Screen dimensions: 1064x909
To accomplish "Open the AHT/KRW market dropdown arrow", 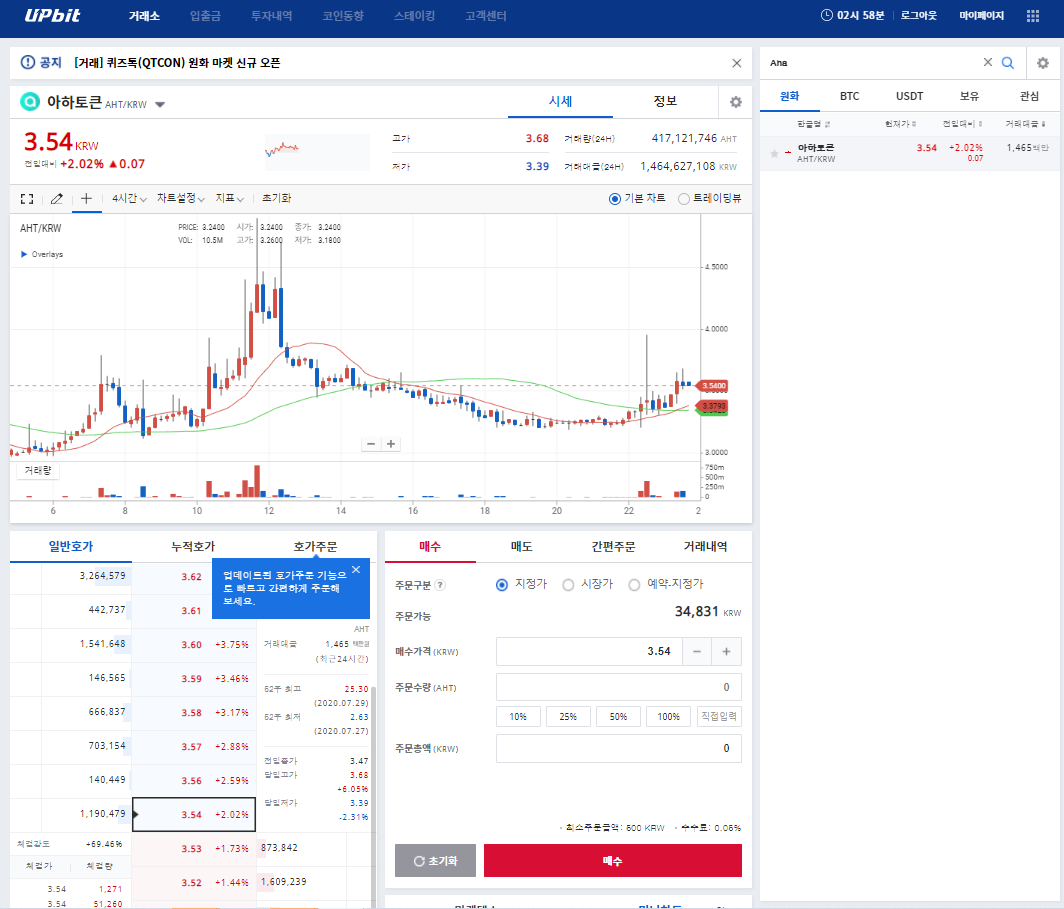I will (160, 105).
